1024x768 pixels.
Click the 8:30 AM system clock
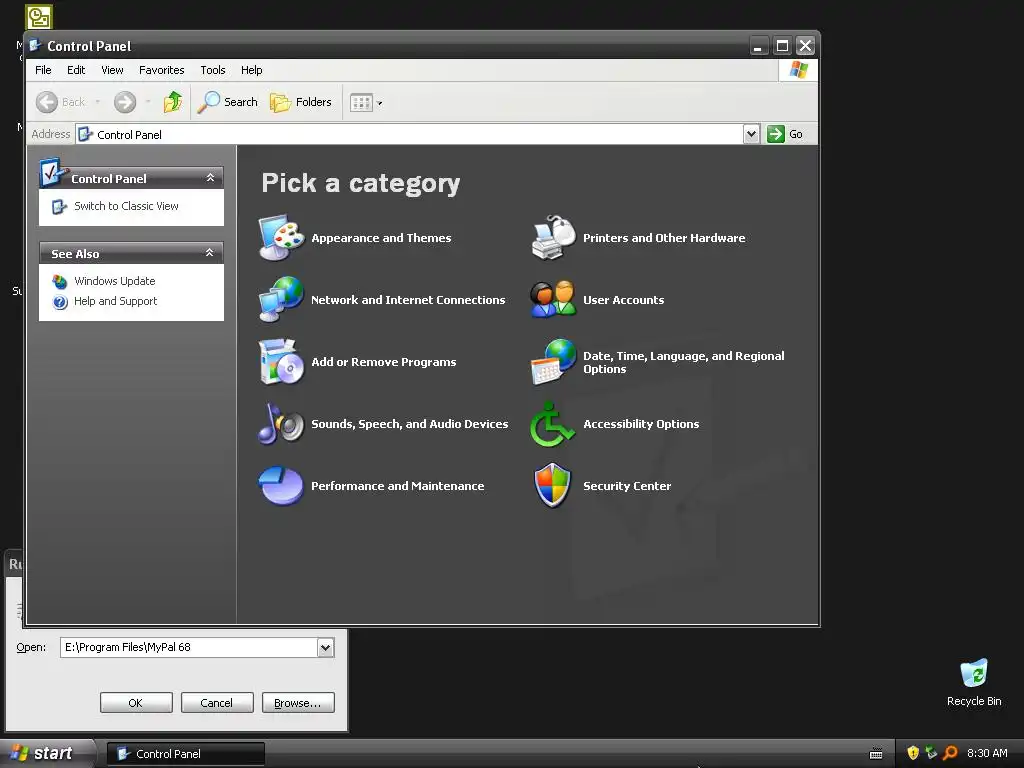(x=987, y=753)
